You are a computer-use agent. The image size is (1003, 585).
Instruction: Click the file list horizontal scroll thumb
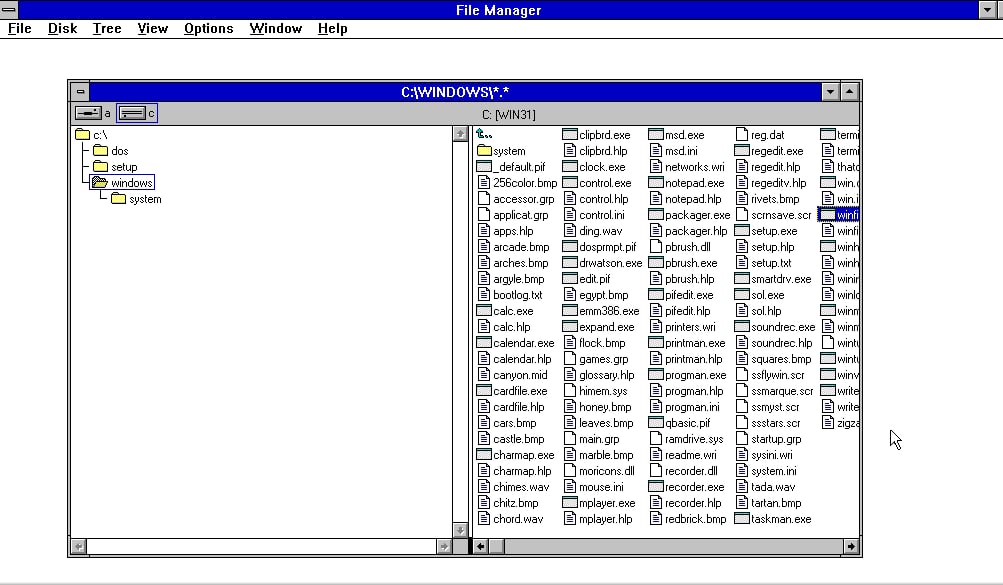[496, 546]
